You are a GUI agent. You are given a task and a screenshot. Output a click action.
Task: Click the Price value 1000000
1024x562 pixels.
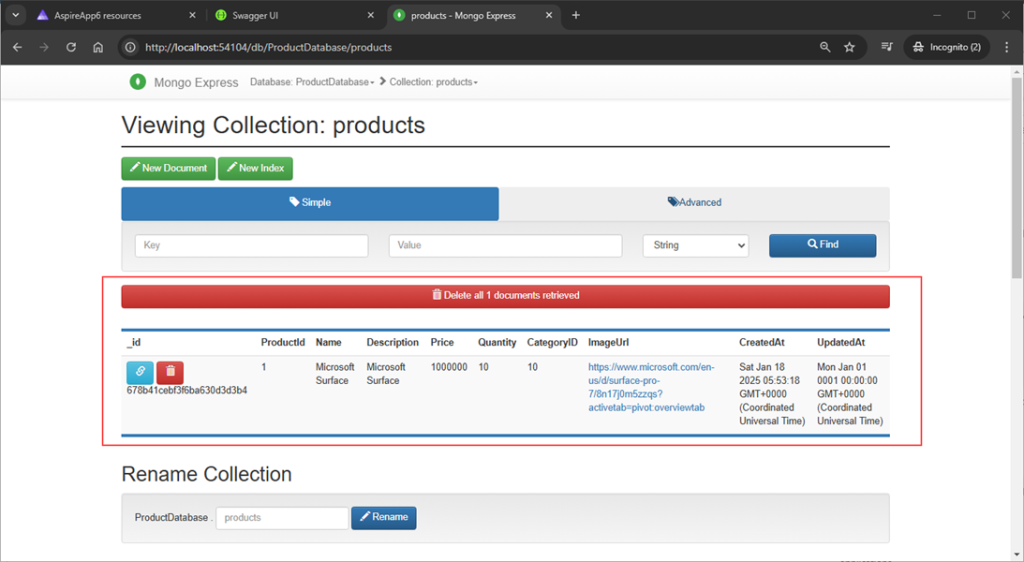[x=449, y=367]
